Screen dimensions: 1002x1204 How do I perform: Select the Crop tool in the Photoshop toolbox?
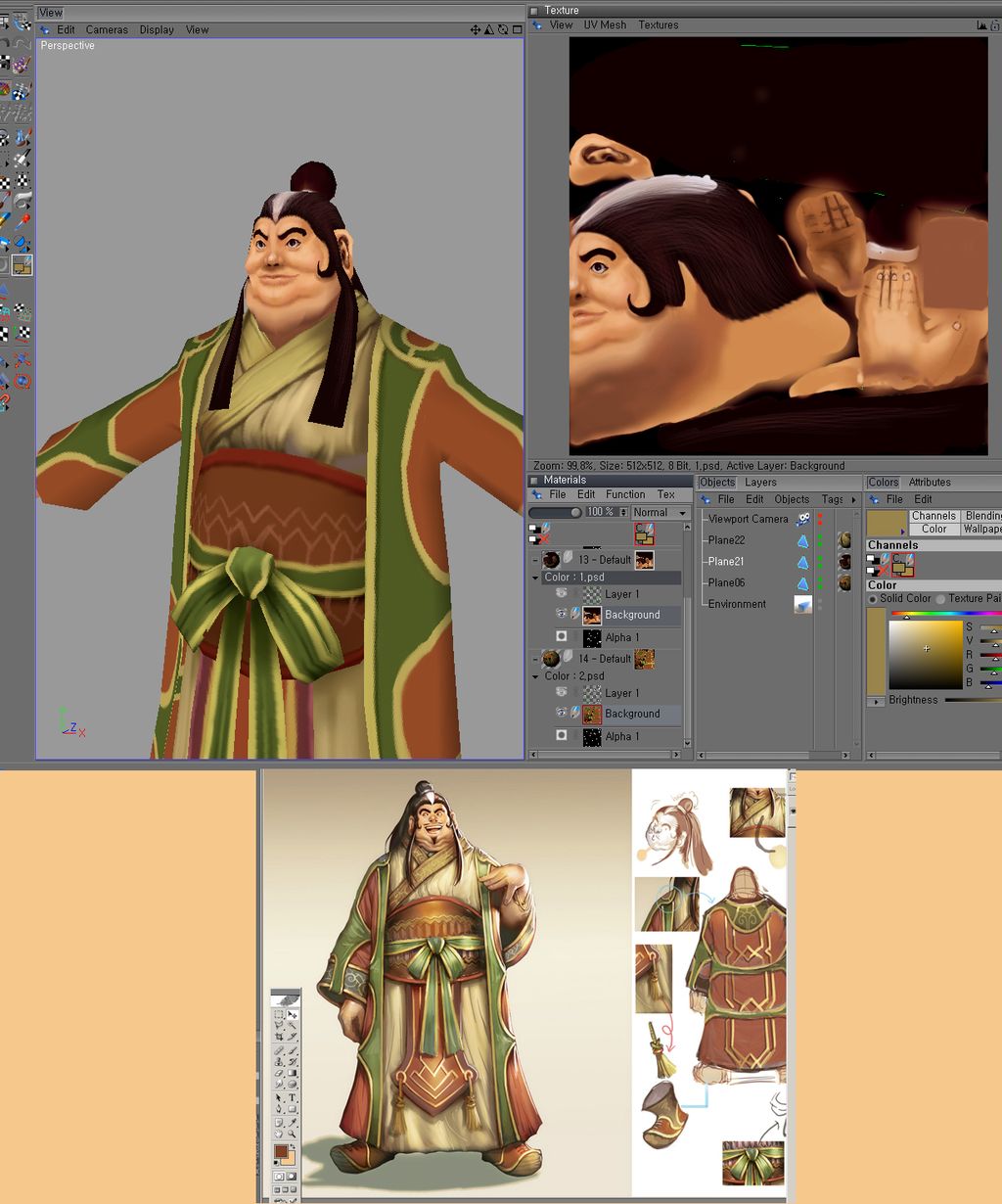(279, 1037)
